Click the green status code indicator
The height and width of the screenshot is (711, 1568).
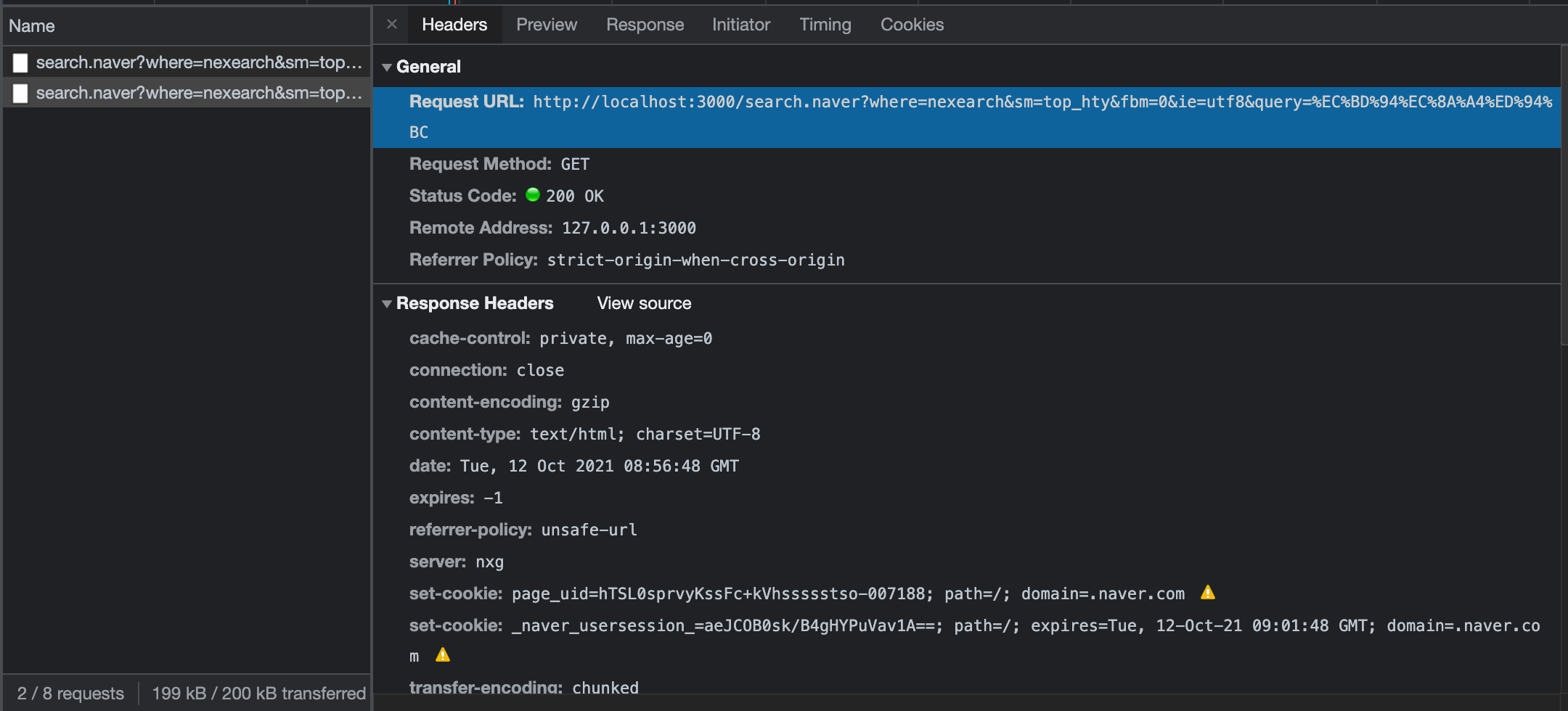coord(533,194)
